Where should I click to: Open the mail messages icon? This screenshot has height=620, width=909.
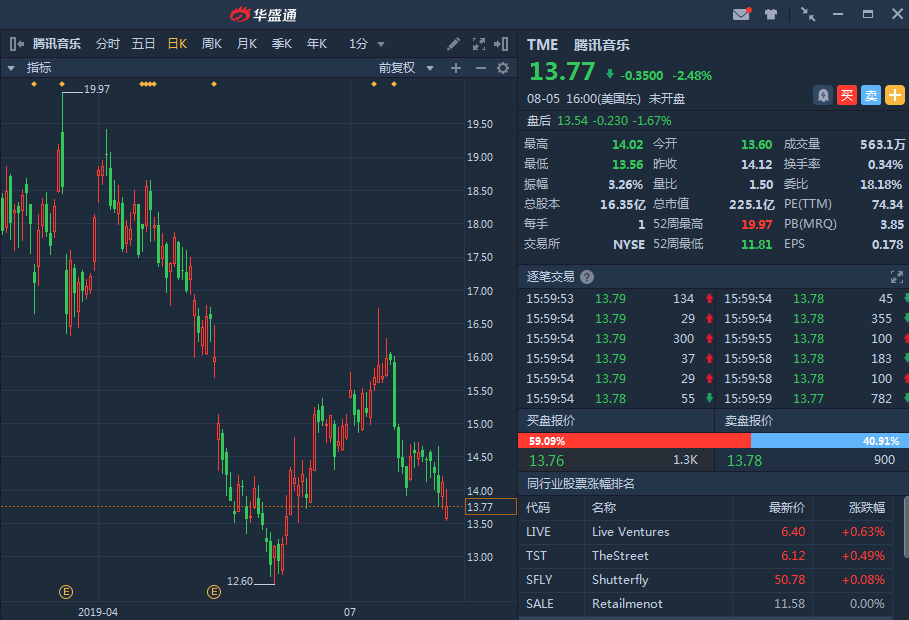(x=741, y=14)
